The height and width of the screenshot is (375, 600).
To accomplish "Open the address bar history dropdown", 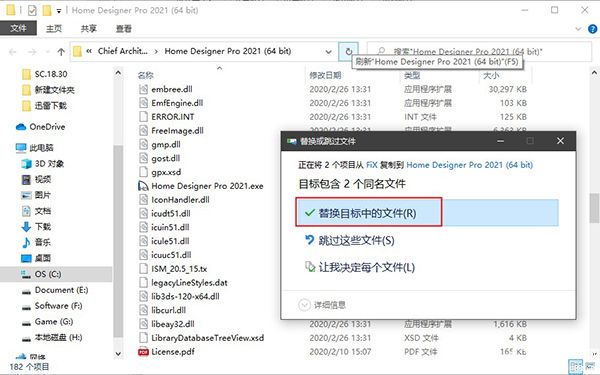I will (328, 52).
